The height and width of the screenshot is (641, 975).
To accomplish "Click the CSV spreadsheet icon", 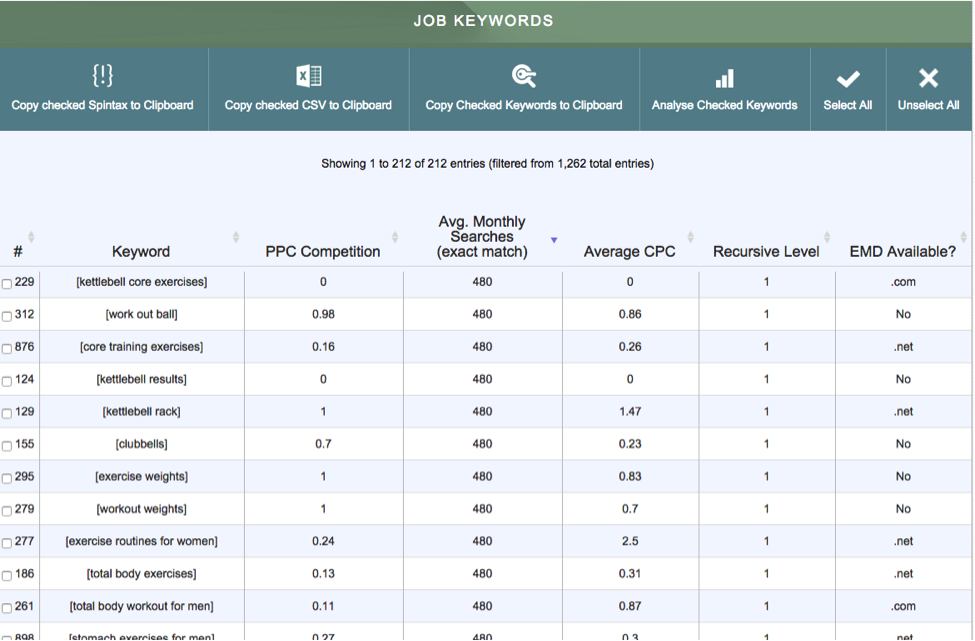I will point(308,76).
